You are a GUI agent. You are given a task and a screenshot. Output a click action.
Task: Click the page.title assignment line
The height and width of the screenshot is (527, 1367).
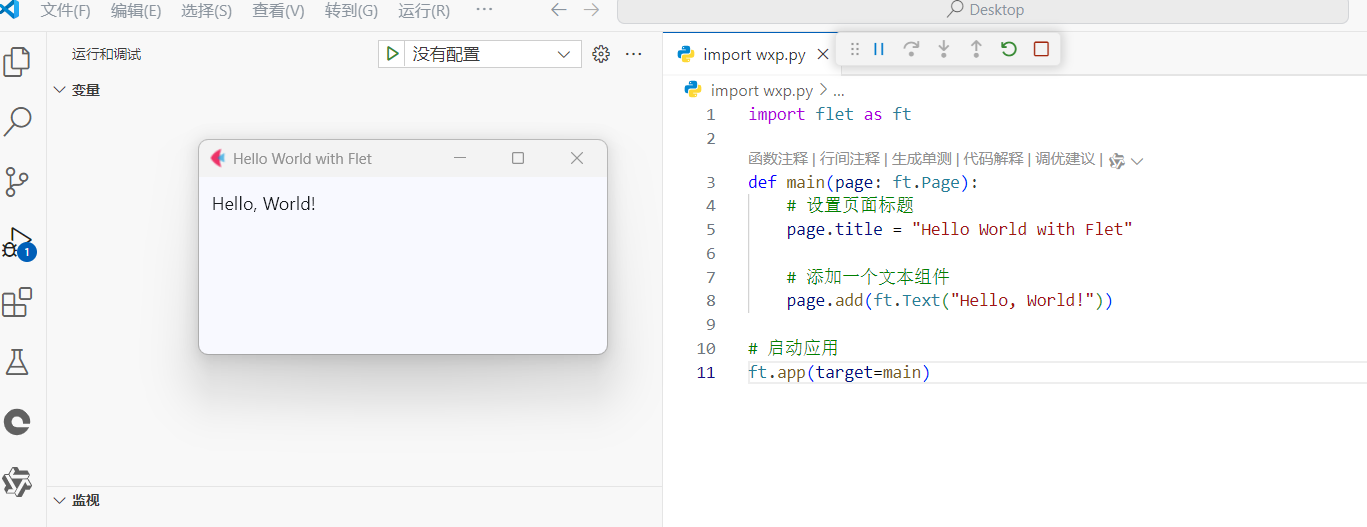coord(959,229)
